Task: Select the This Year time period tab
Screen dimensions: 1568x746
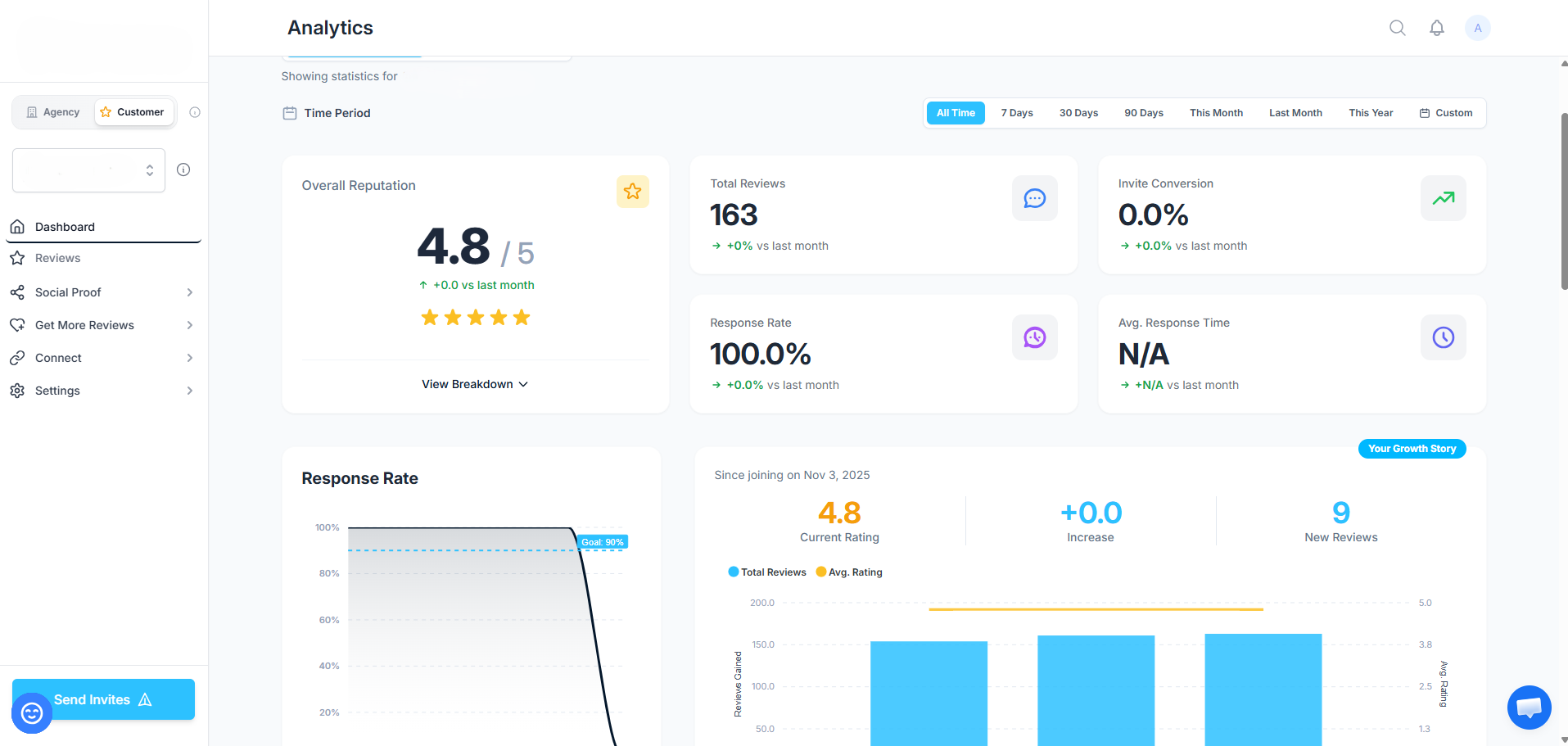Action: tap(1370, 112)
